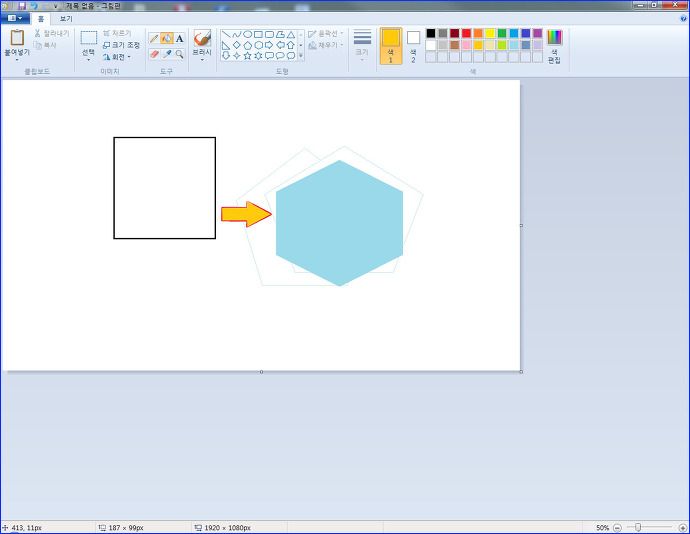The width and height of the screenshot is (690, 534).
Task: Click the Crop (자르기) button
Action: pos(117,33)
